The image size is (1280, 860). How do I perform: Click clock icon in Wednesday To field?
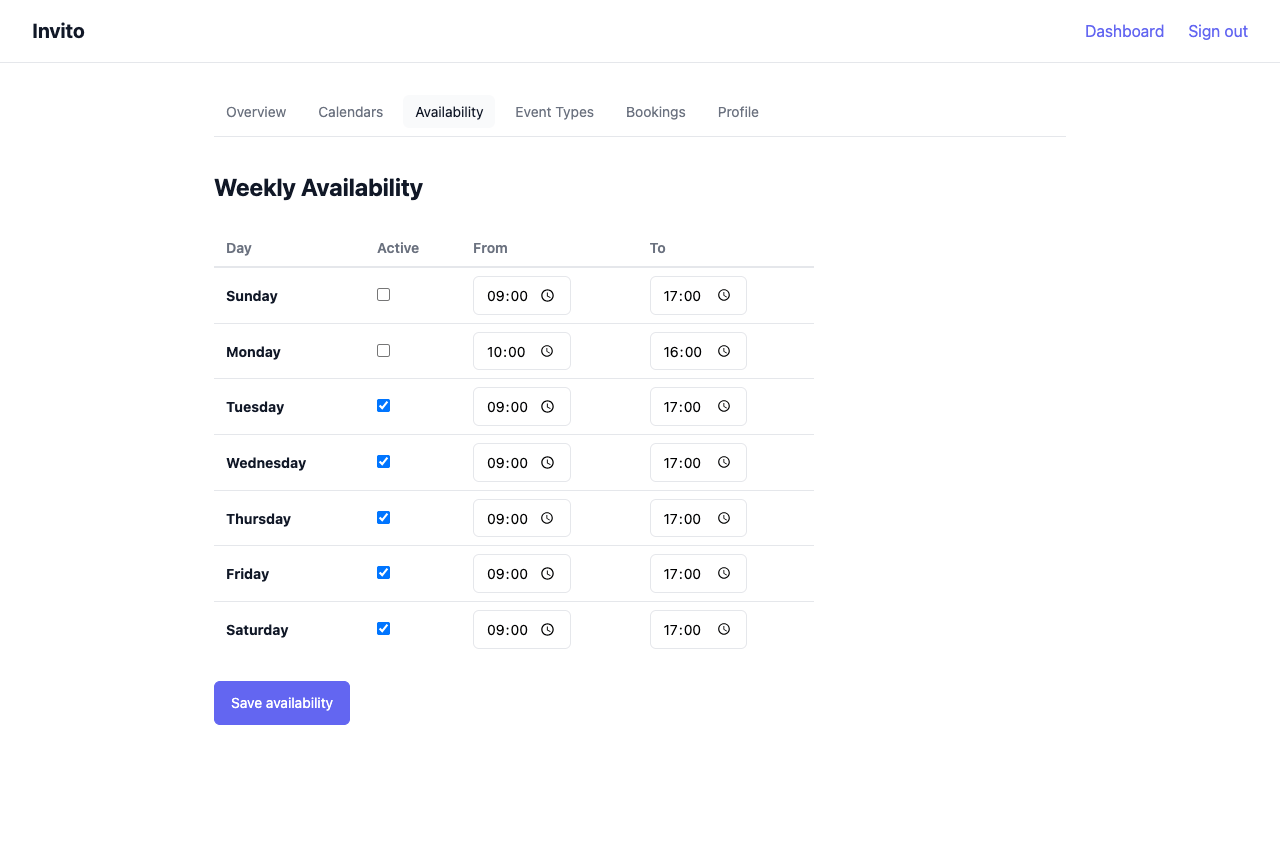click(x=724, y=463)
